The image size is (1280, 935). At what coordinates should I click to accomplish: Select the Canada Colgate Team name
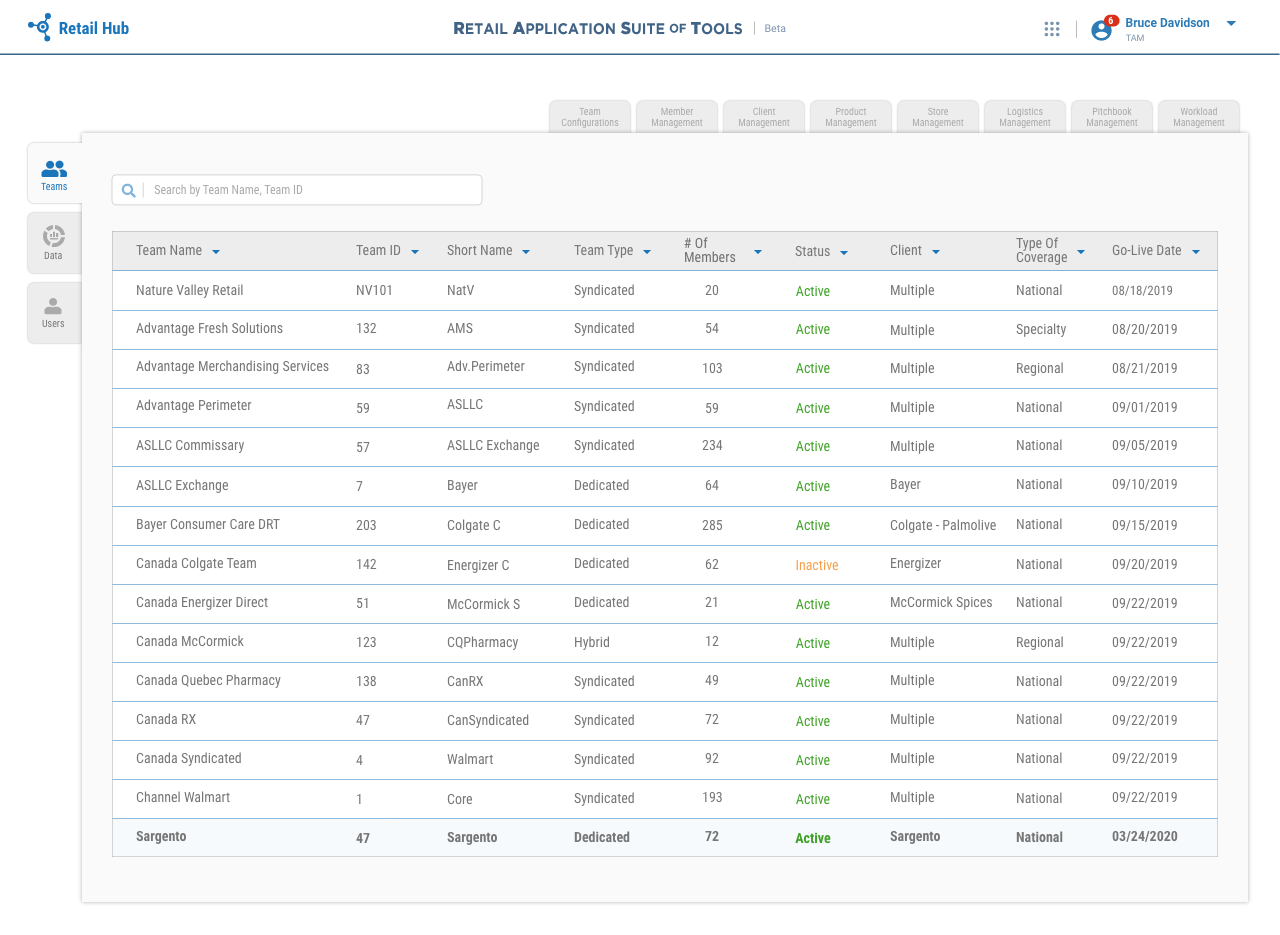(x=196, y=564)
